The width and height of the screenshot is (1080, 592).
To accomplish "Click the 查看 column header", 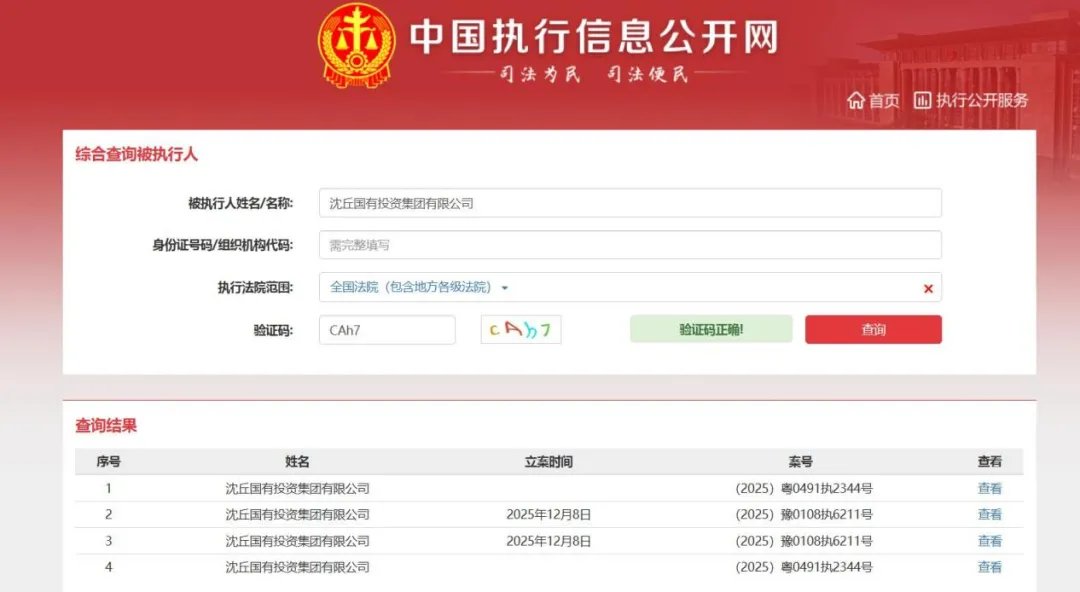I will pyautogui.click(x=990, y=462).
